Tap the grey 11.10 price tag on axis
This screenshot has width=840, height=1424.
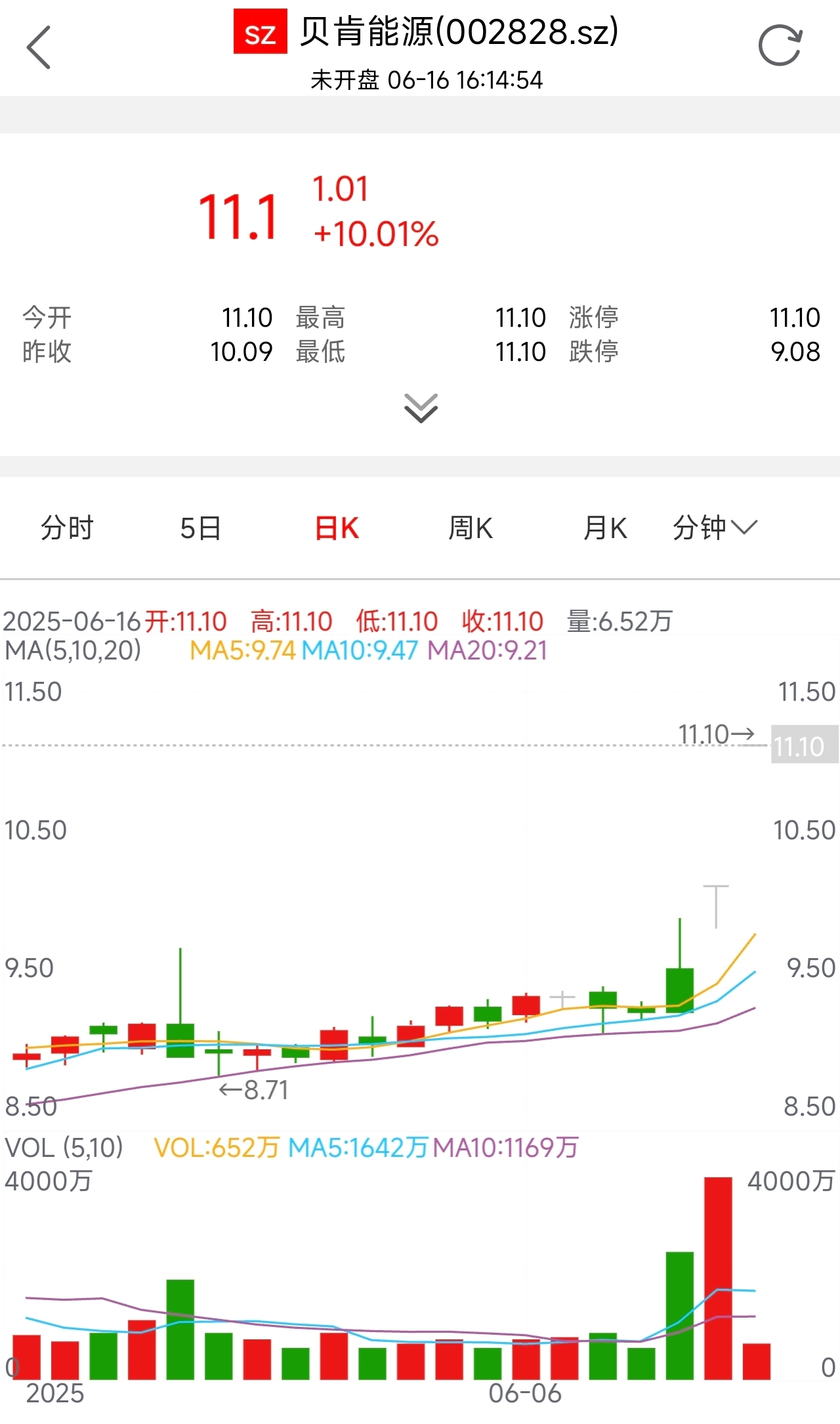pos(805,745)
